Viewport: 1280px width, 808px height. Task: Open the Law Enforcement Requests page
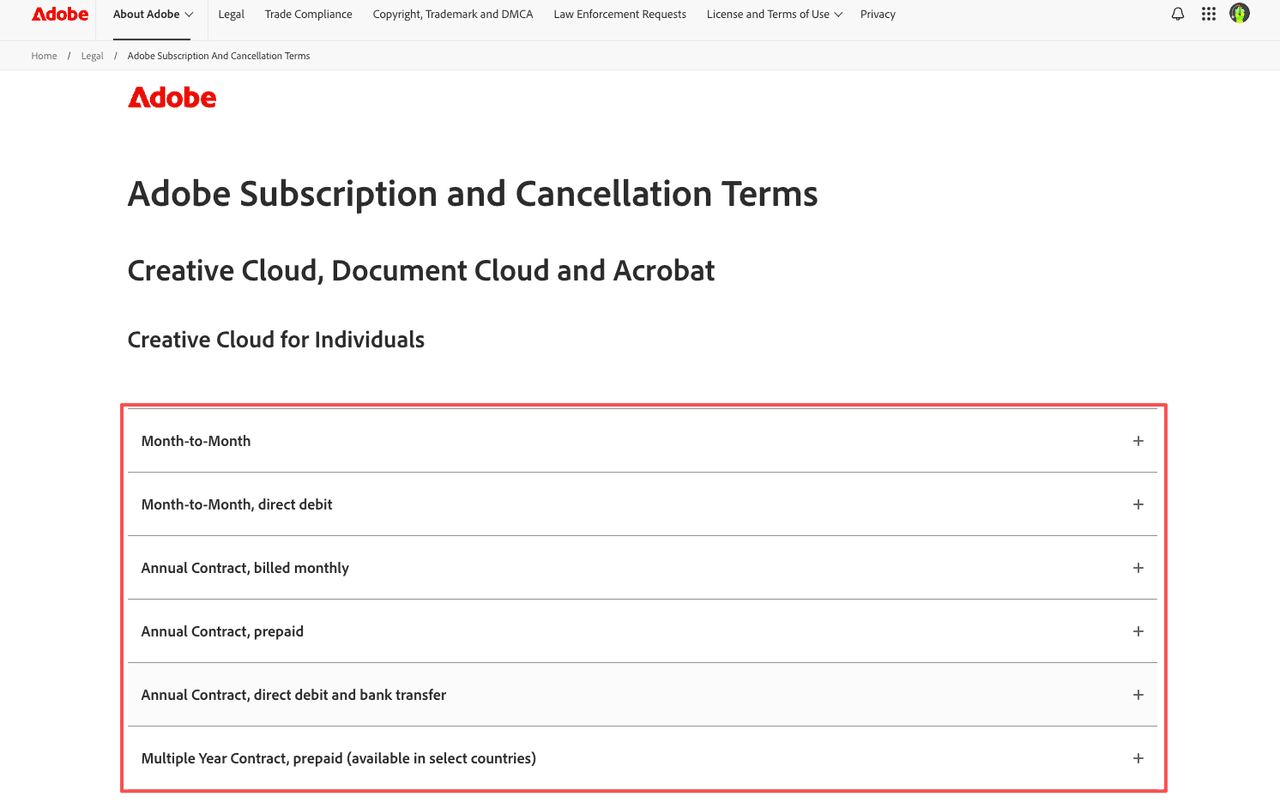click(619, 14)
